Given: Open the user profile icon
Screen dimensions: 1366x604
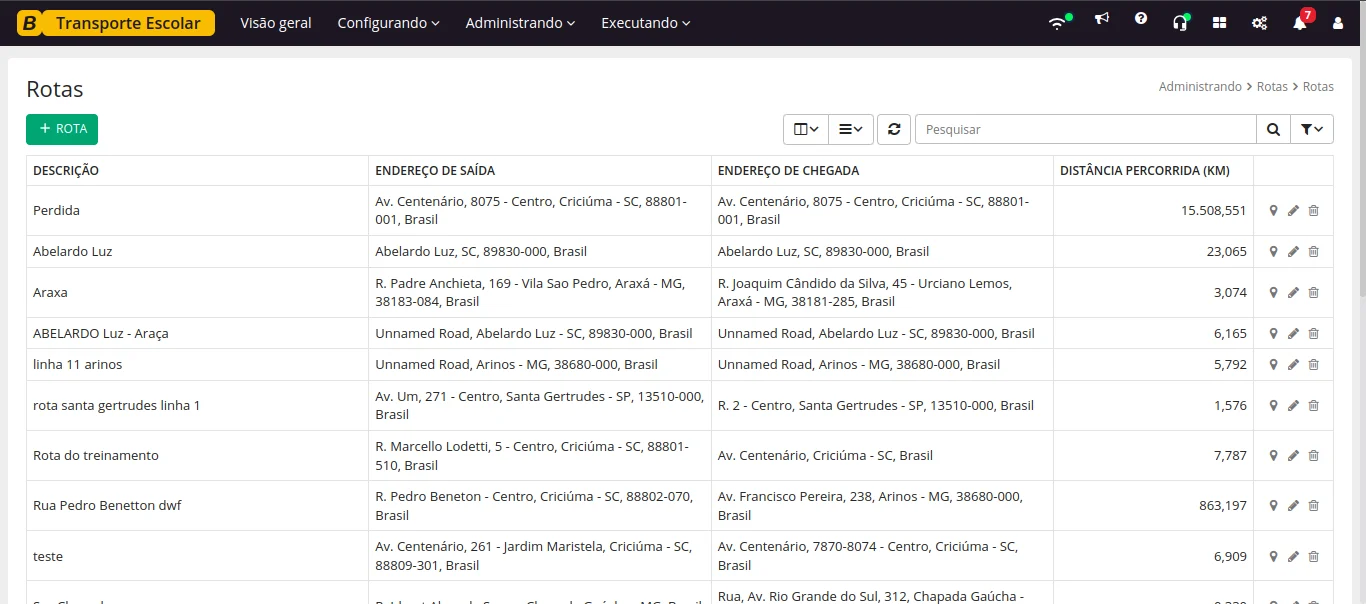Looking at the screenshot, I should click(1338, 23).
